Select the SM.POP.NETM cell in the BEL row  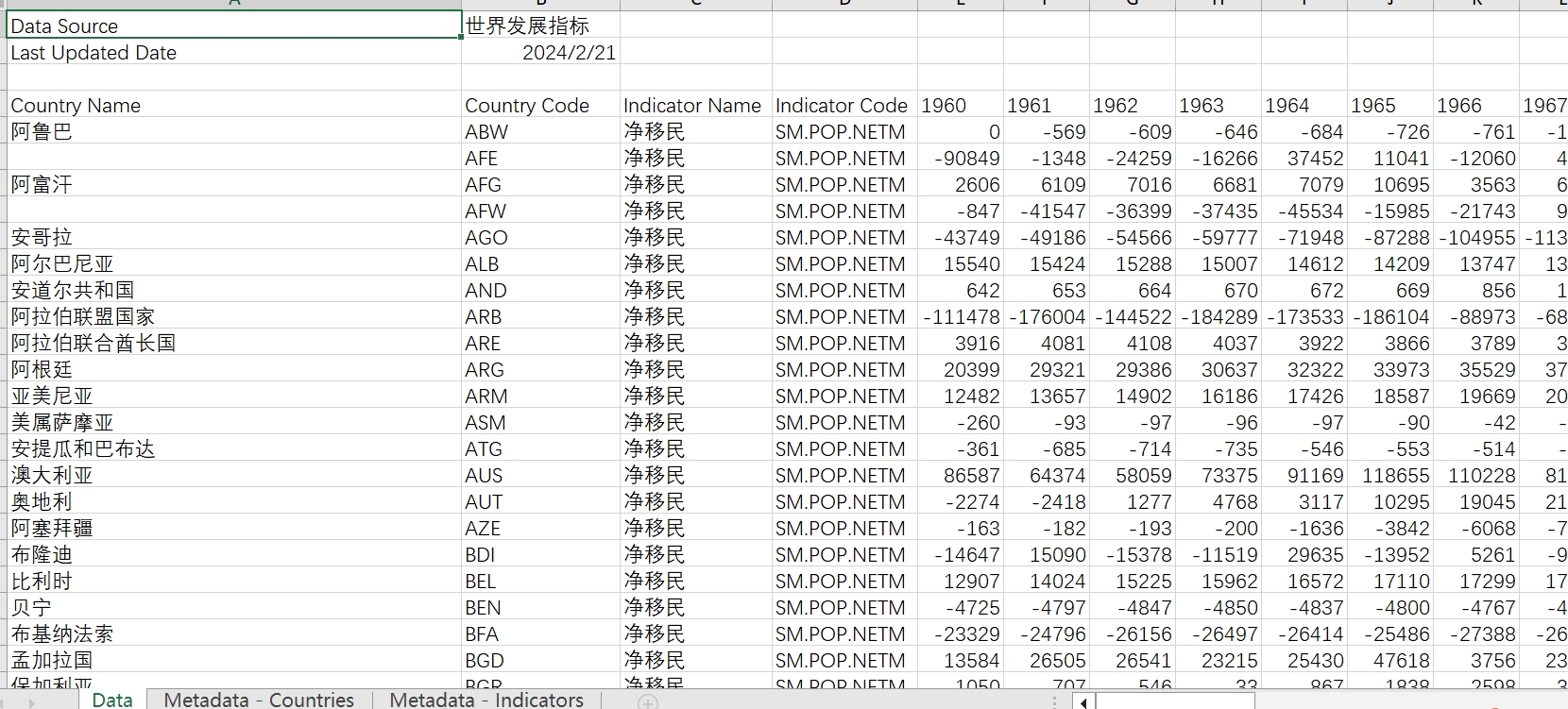844,581
